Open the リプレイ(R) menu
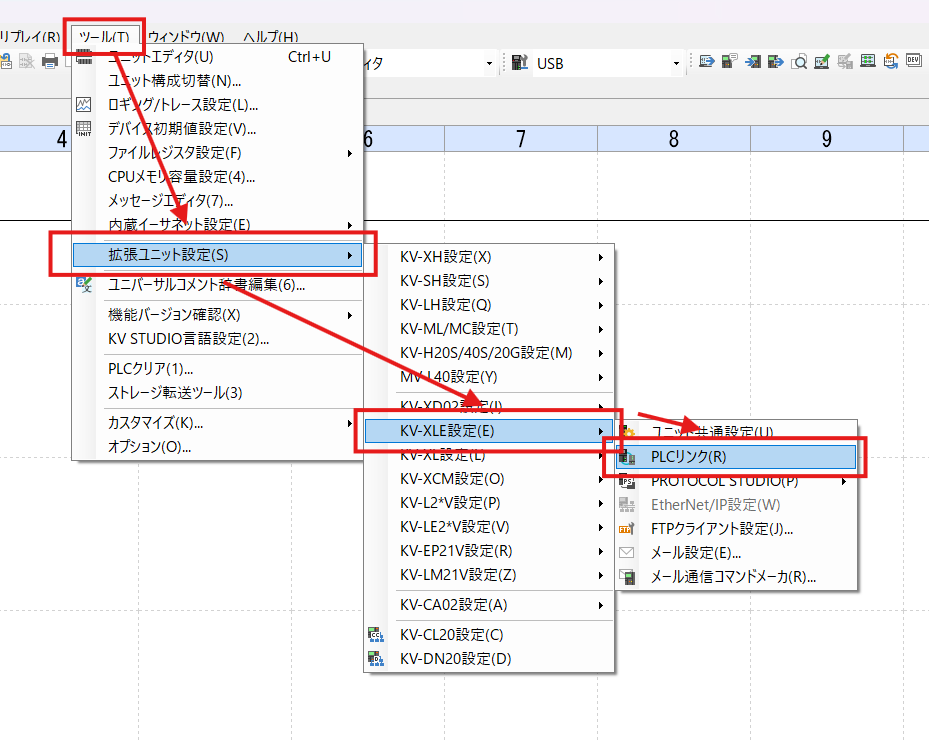The width and height of the screenshot is (929, 742). pos(30,37)
